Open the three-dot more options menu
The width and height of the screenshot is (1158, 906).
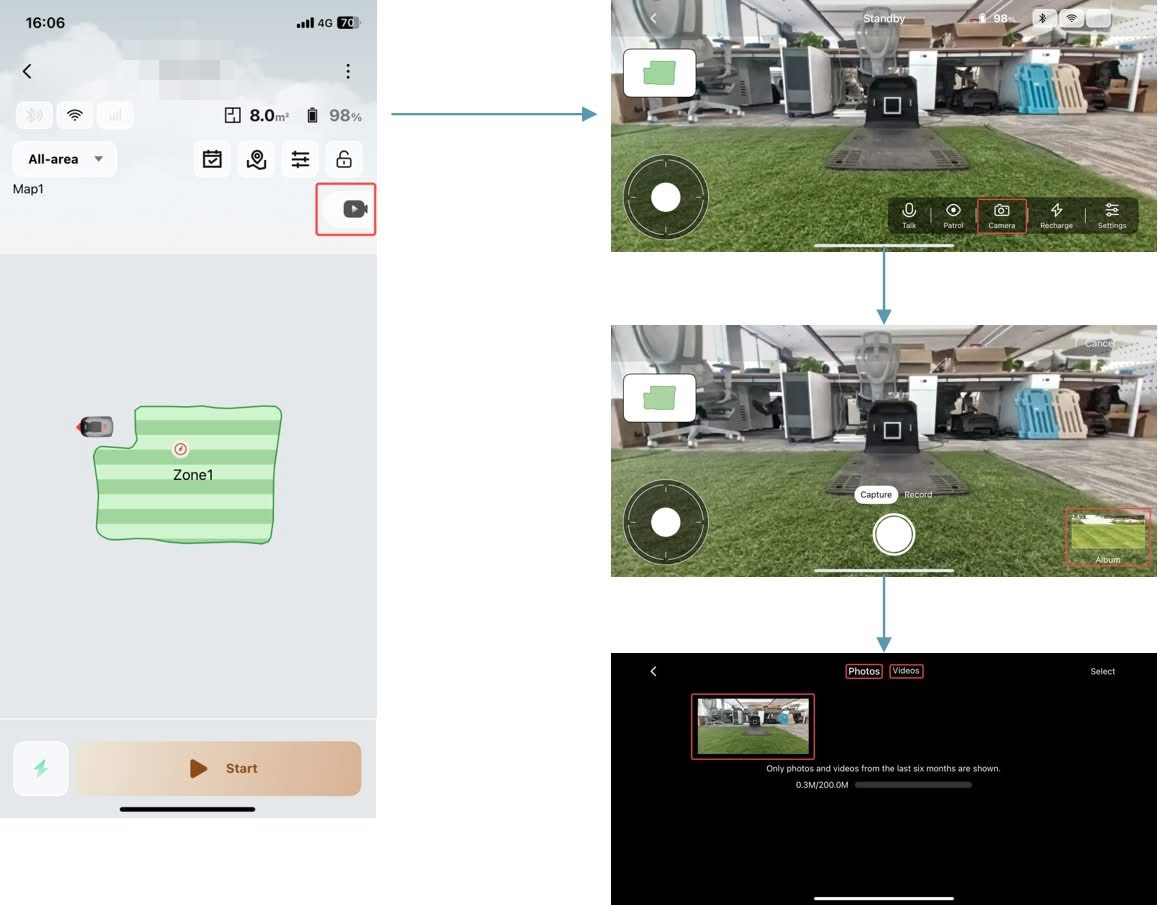pyautogui.click(x=347, y=71)
